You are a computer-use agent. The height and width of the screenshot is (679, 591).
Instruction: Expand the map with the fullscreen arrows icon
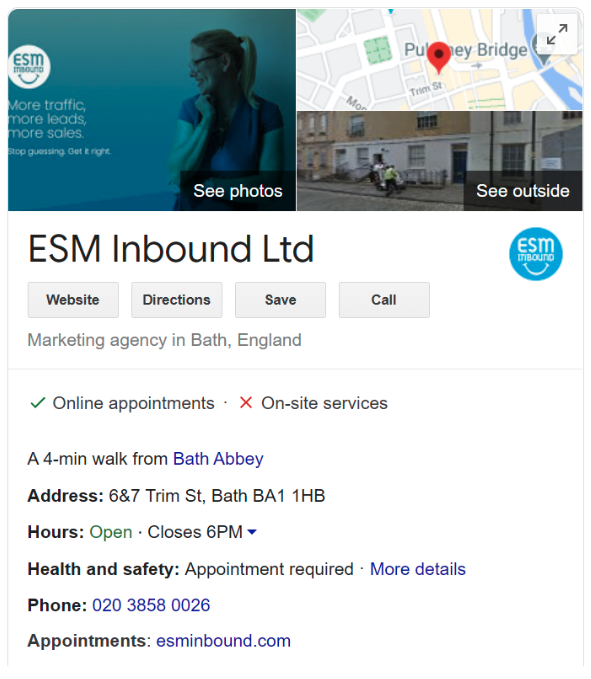557,34
